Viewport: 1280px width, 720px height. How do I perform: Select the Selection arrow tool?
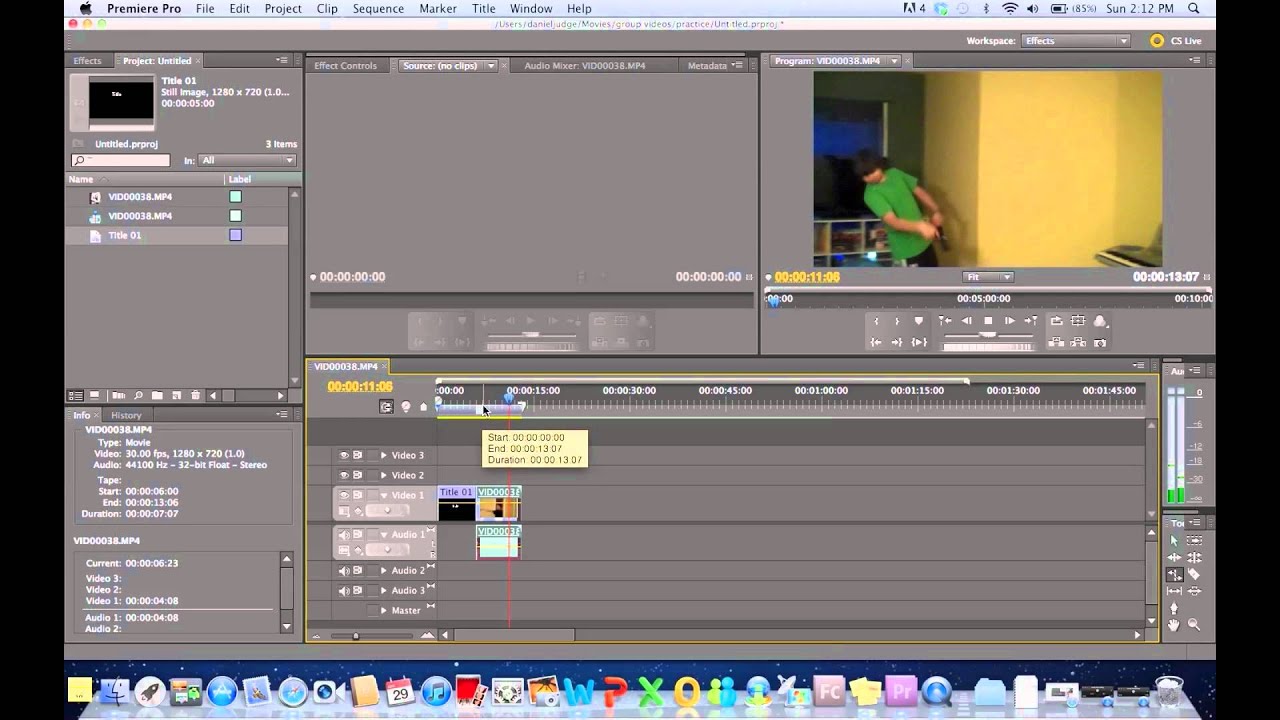point(1174,540)
